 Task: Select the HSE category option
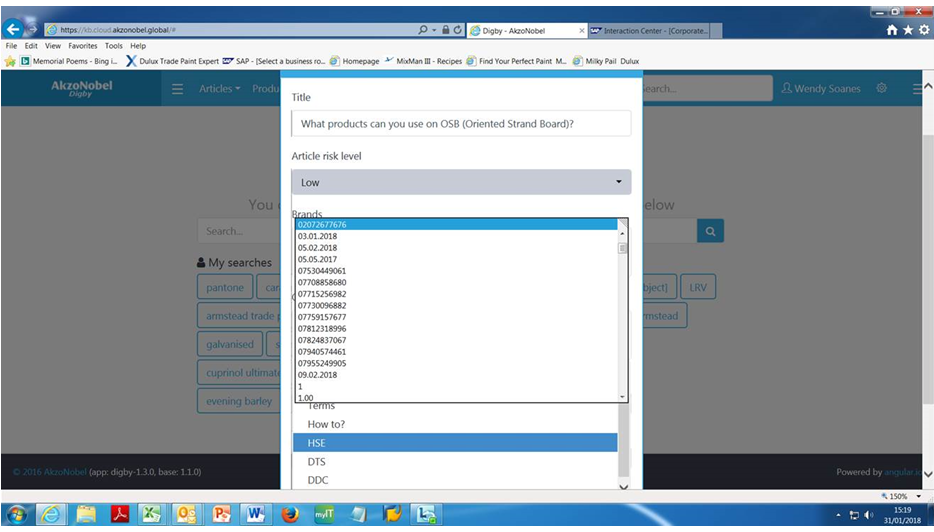pos(455,443)
